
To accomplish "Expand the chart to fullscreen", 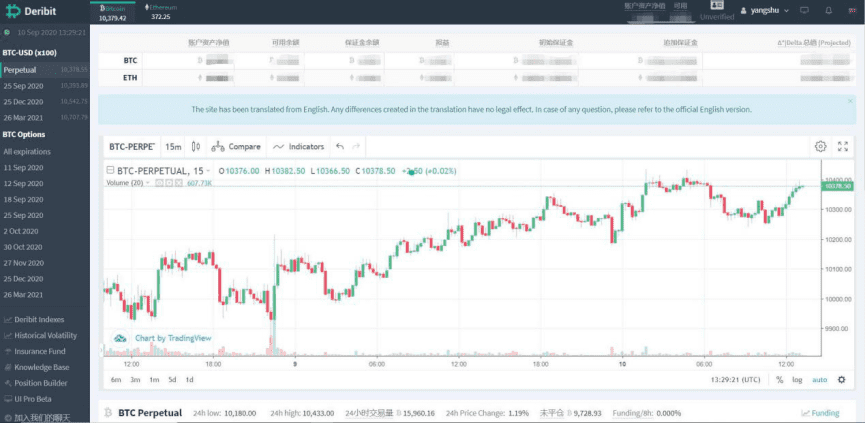I will 842,146.
